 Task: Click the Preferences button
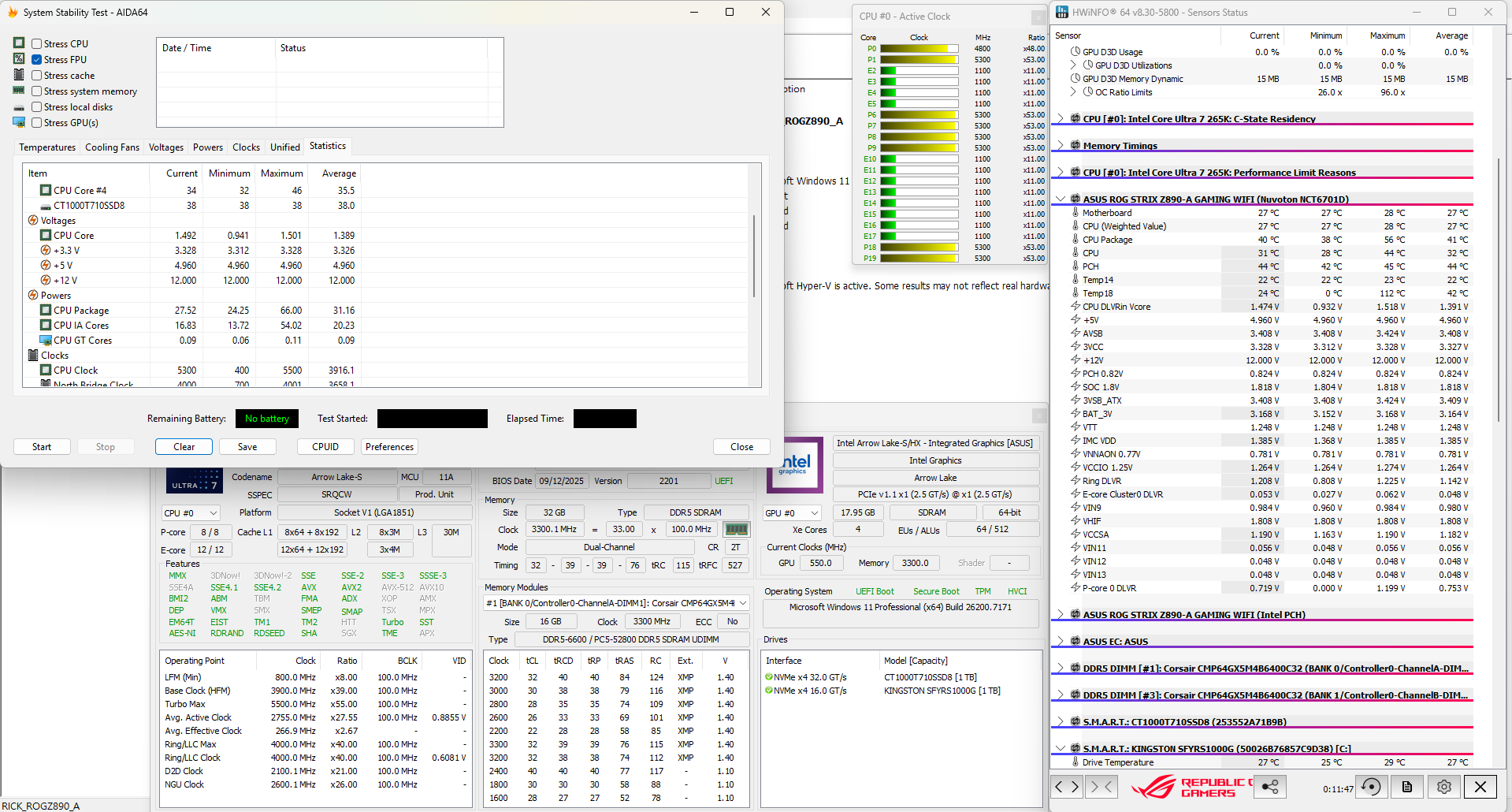(389, 447)
